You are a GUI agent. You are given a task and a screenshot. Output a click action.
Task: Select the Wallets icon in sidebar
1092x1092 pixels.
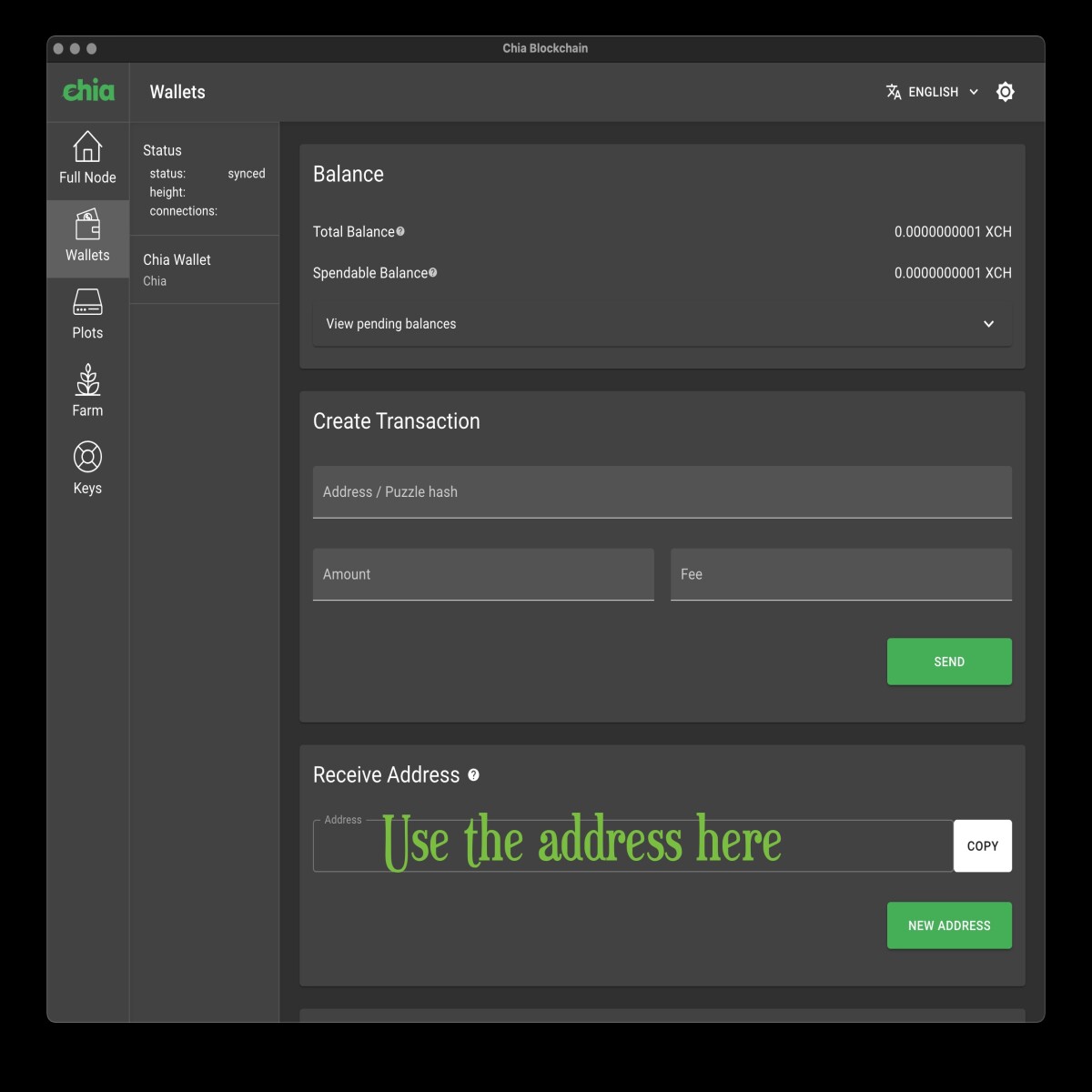point(87,224)
